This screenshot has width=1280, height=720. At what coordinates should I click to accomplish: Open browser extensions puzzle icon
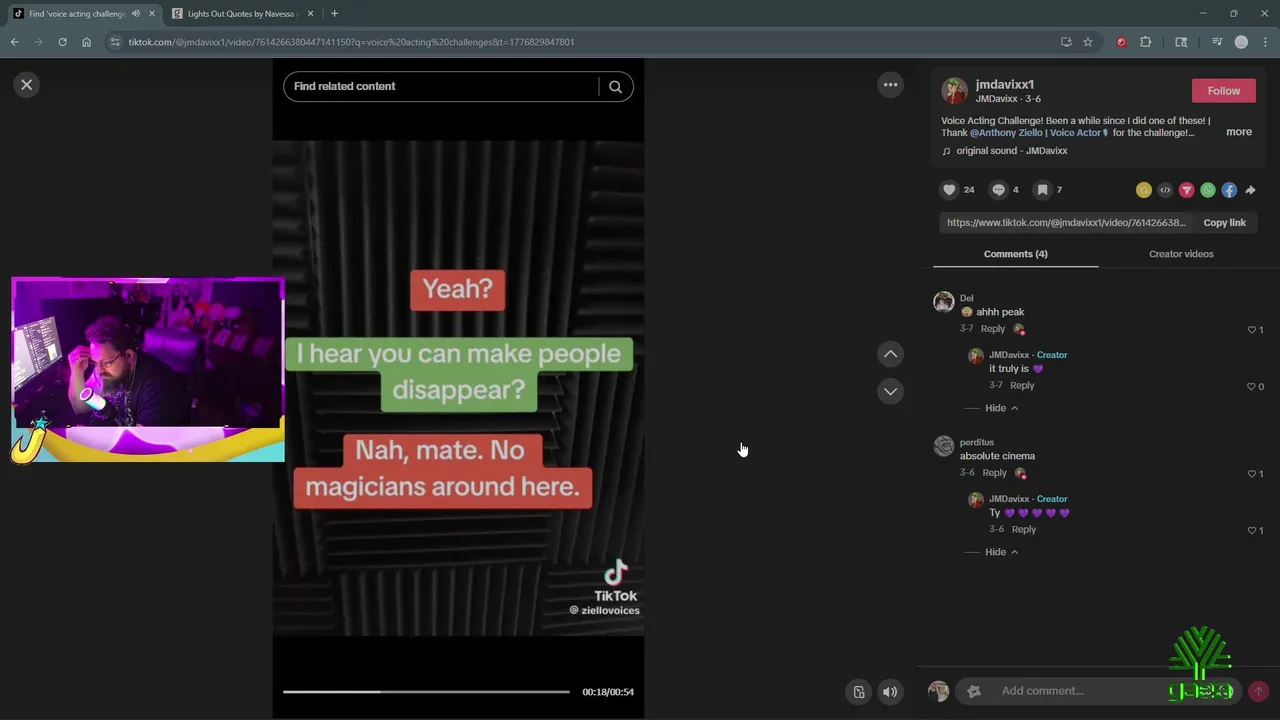[1145, 42]
